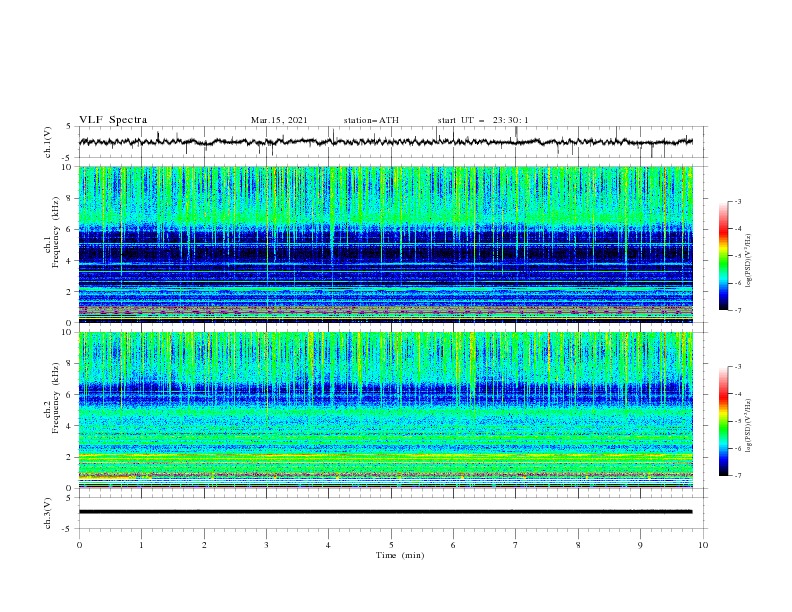
Task: Click time axis tick label '5'
Action: point(391,545)
